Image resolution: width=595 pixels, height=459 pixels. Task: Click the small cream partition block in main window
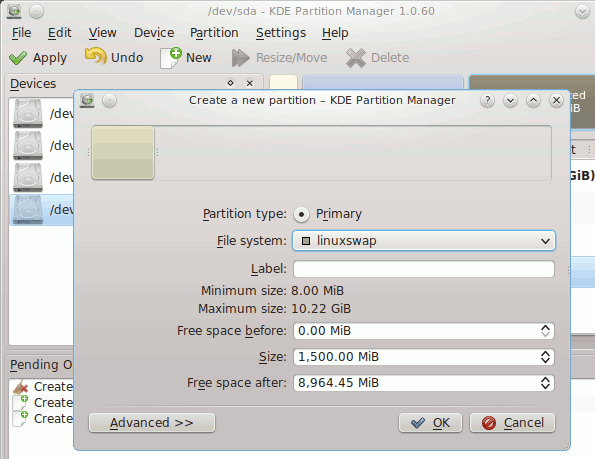click(283, 82)
